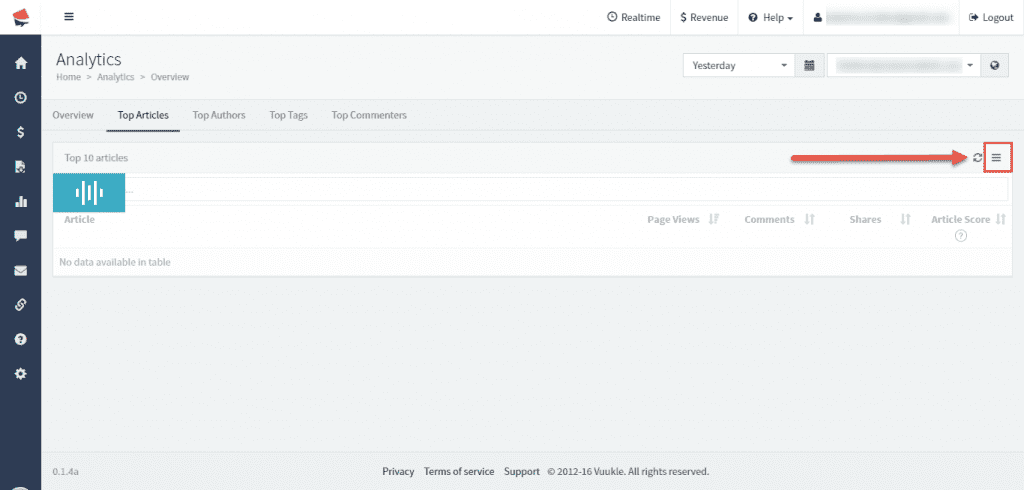Open the Help dropdown menu
This screenshot has height=490, width=1024.
(x=770, y=18)
